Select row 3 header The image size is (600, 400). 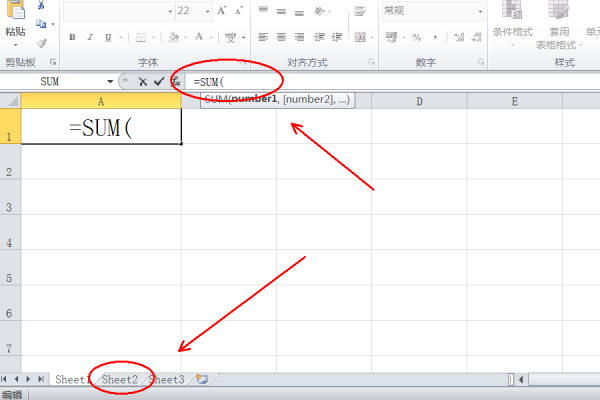point(10,198)
